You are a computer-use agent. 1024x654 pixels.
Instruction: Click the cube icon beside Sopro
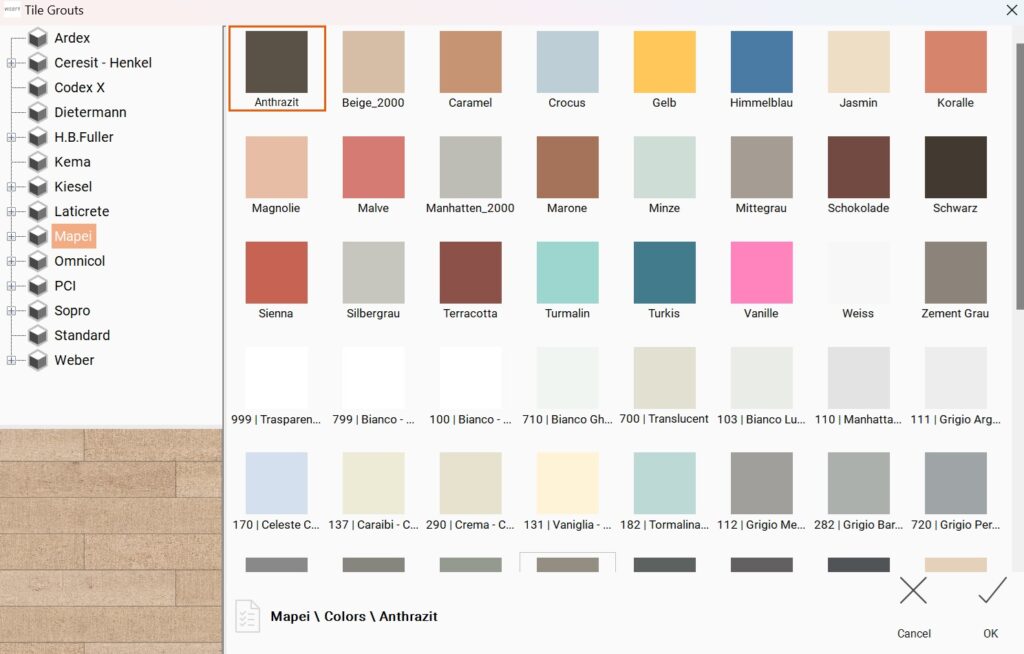38,310
